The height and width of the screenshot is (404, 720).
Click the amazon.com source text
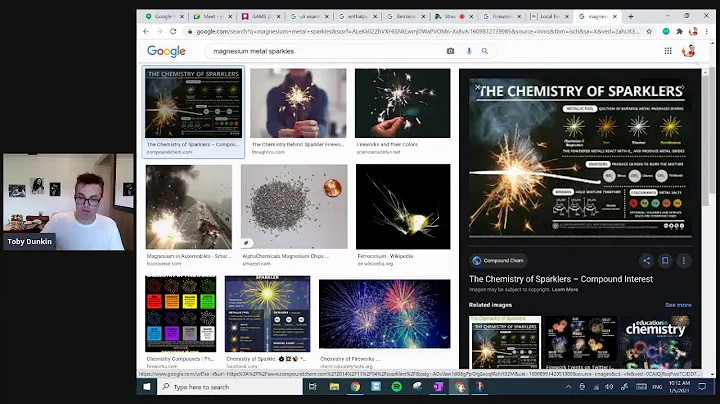256,264
